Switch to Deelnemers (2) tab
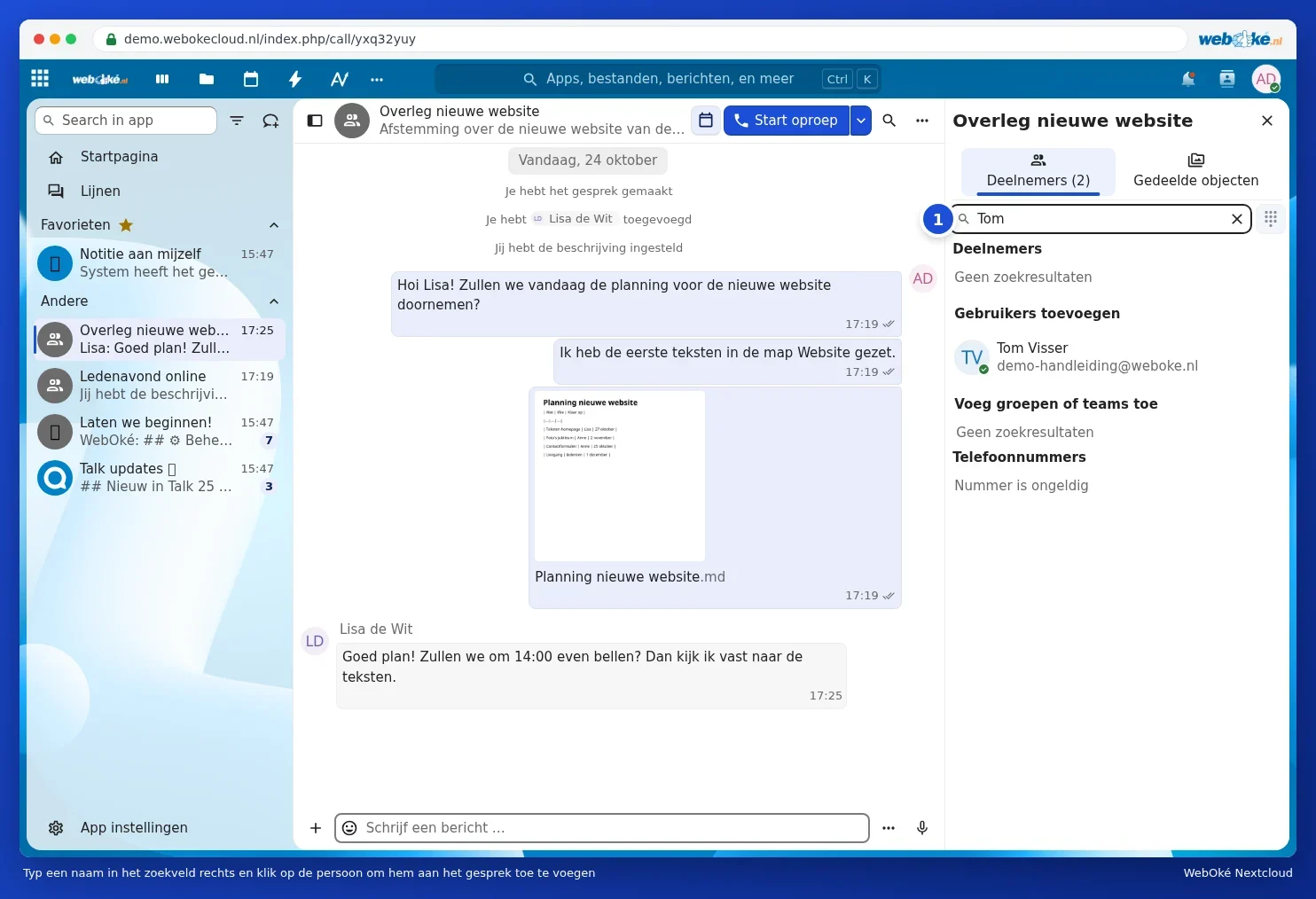The width and height of the screenshot is (1316, 899). point(1038,171)
